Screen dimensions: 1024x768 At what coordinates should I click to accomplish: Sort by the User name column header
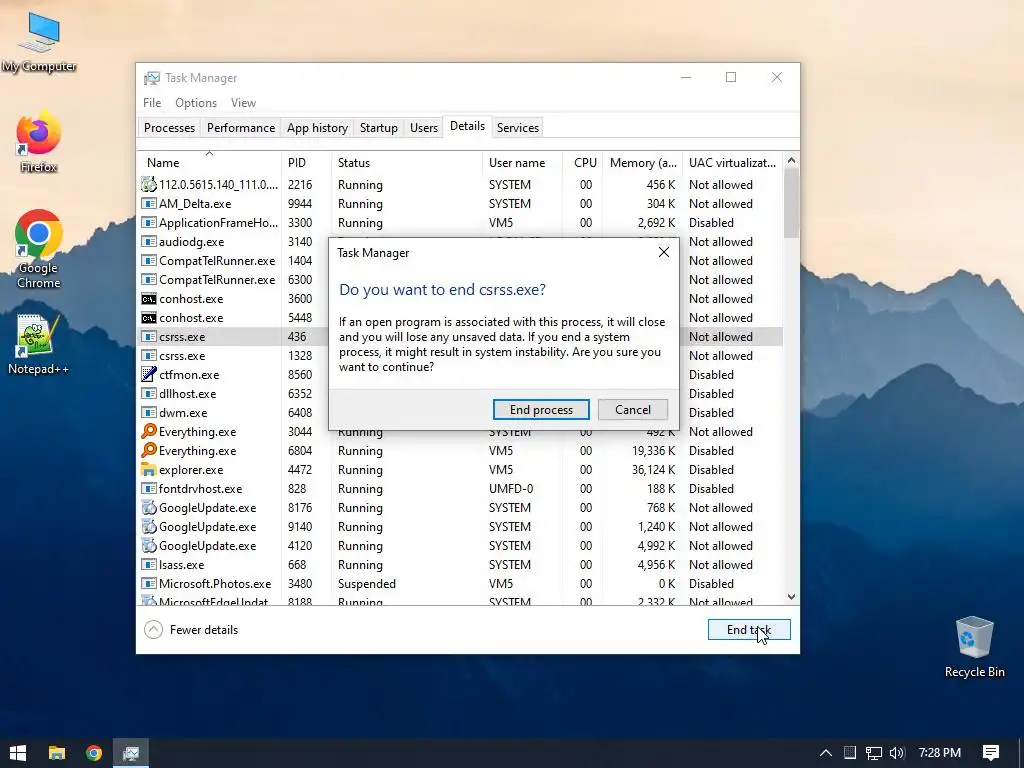point(522,163)
